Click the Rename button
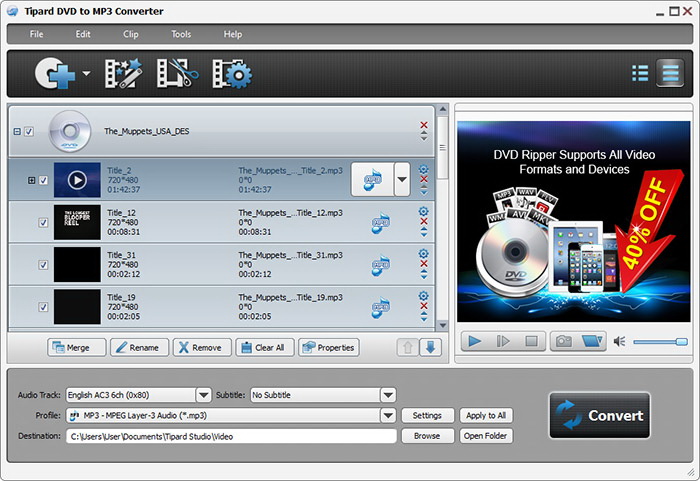 point(139,347)
